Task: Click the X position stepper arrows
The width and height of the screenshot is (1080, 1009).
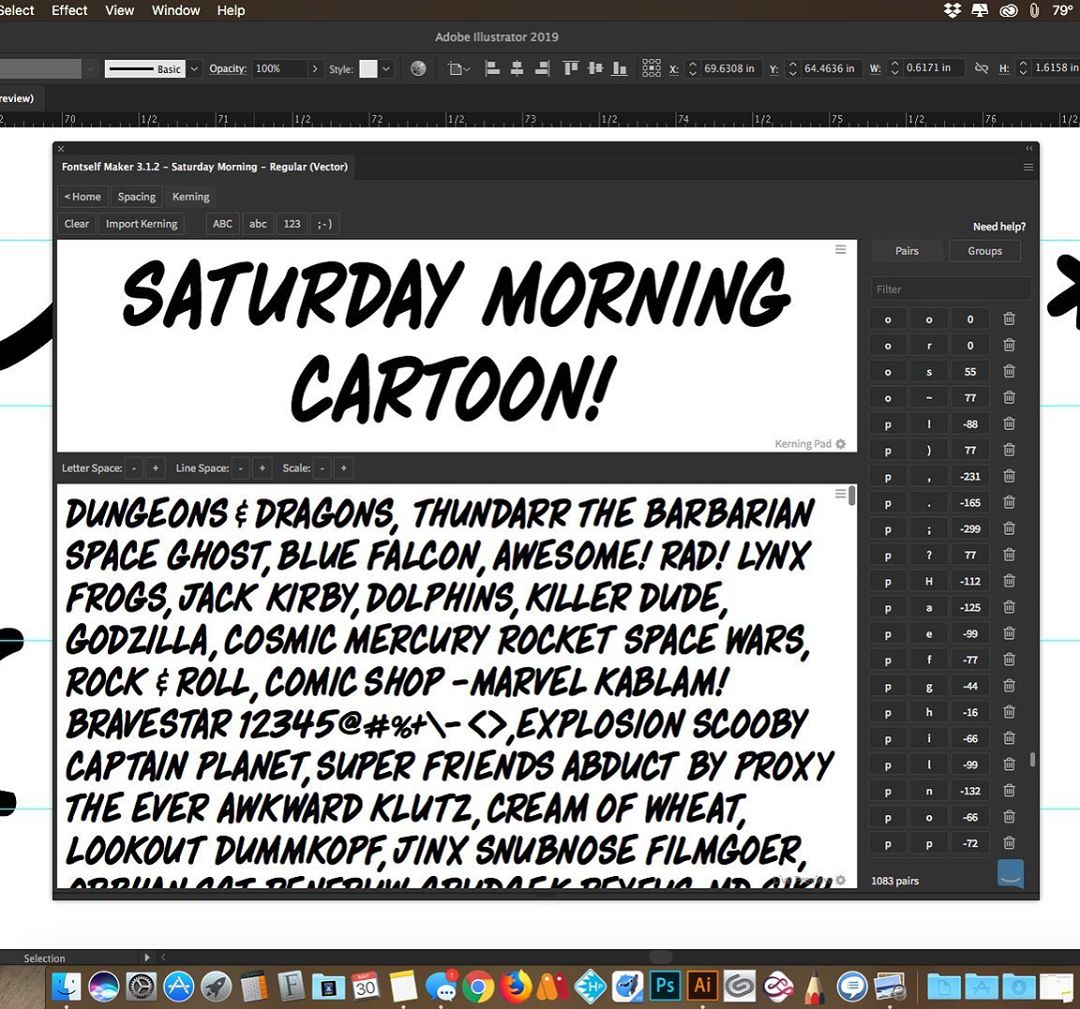Action: [x=692, y=68]
